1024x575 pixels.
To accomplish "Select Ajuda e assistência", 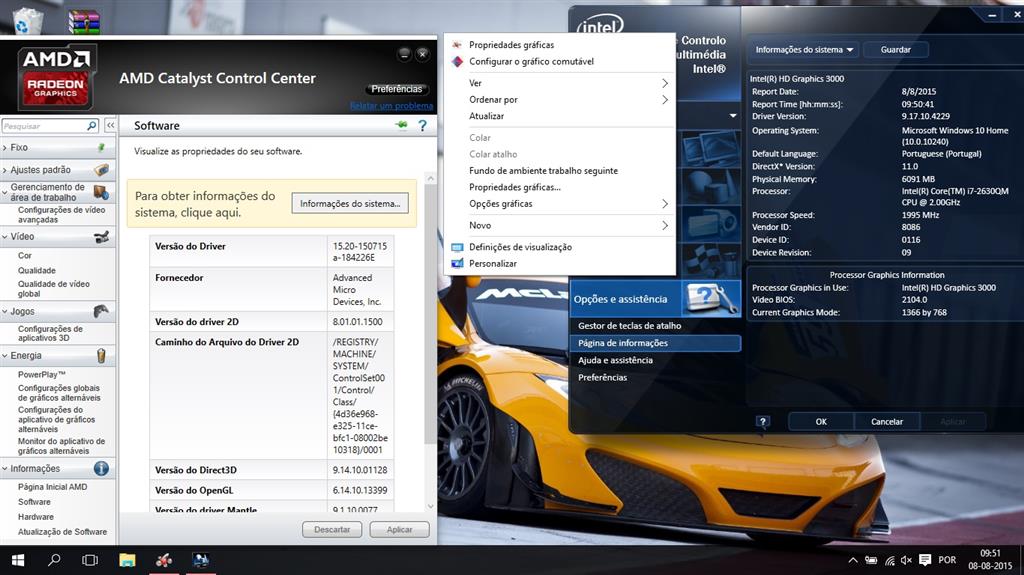I will click(615, 360).
